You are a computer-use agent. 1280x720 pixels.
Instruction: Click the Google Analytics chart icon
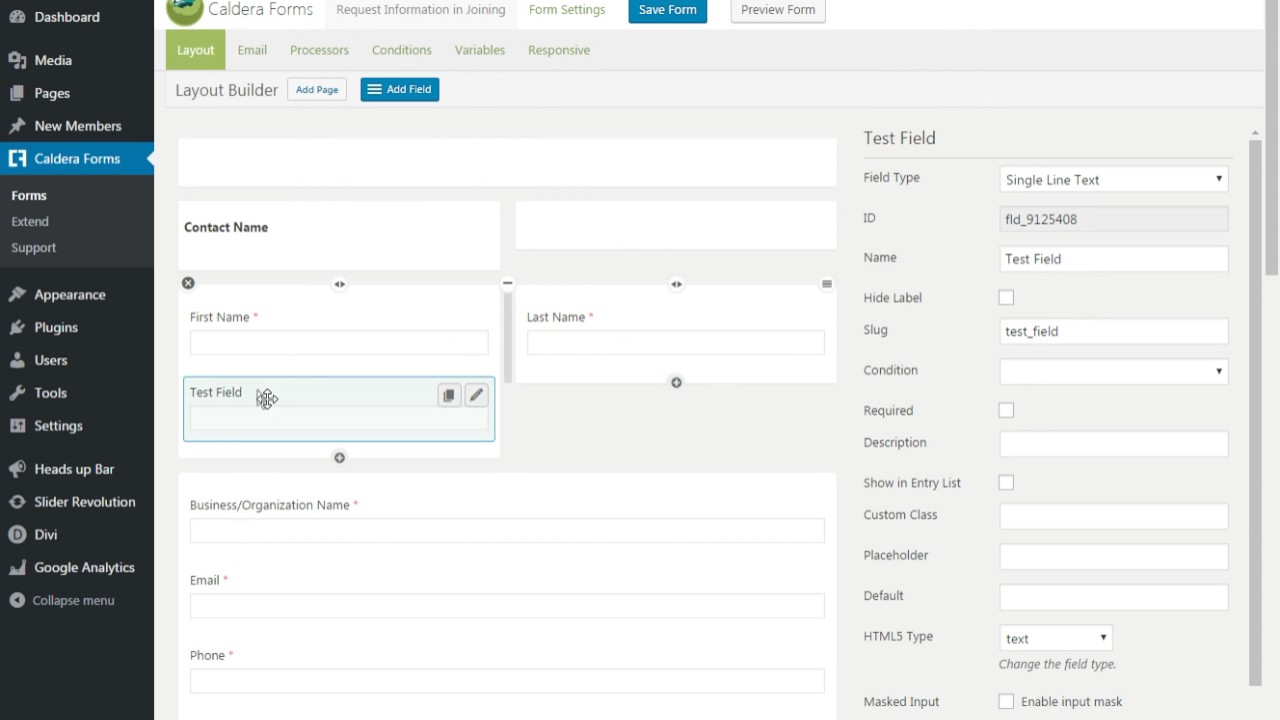(x=17, y=567)
